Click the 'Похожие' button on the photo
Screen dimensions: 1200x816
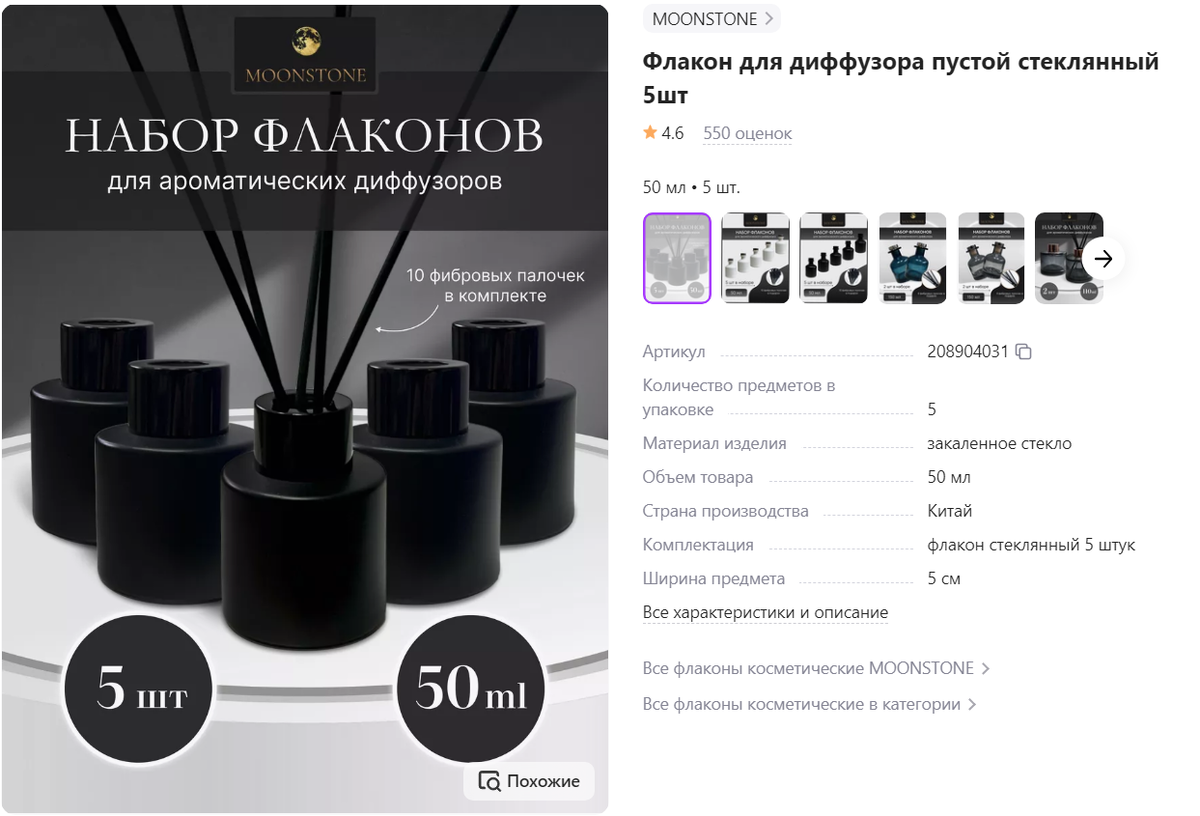tap(529, 781)
